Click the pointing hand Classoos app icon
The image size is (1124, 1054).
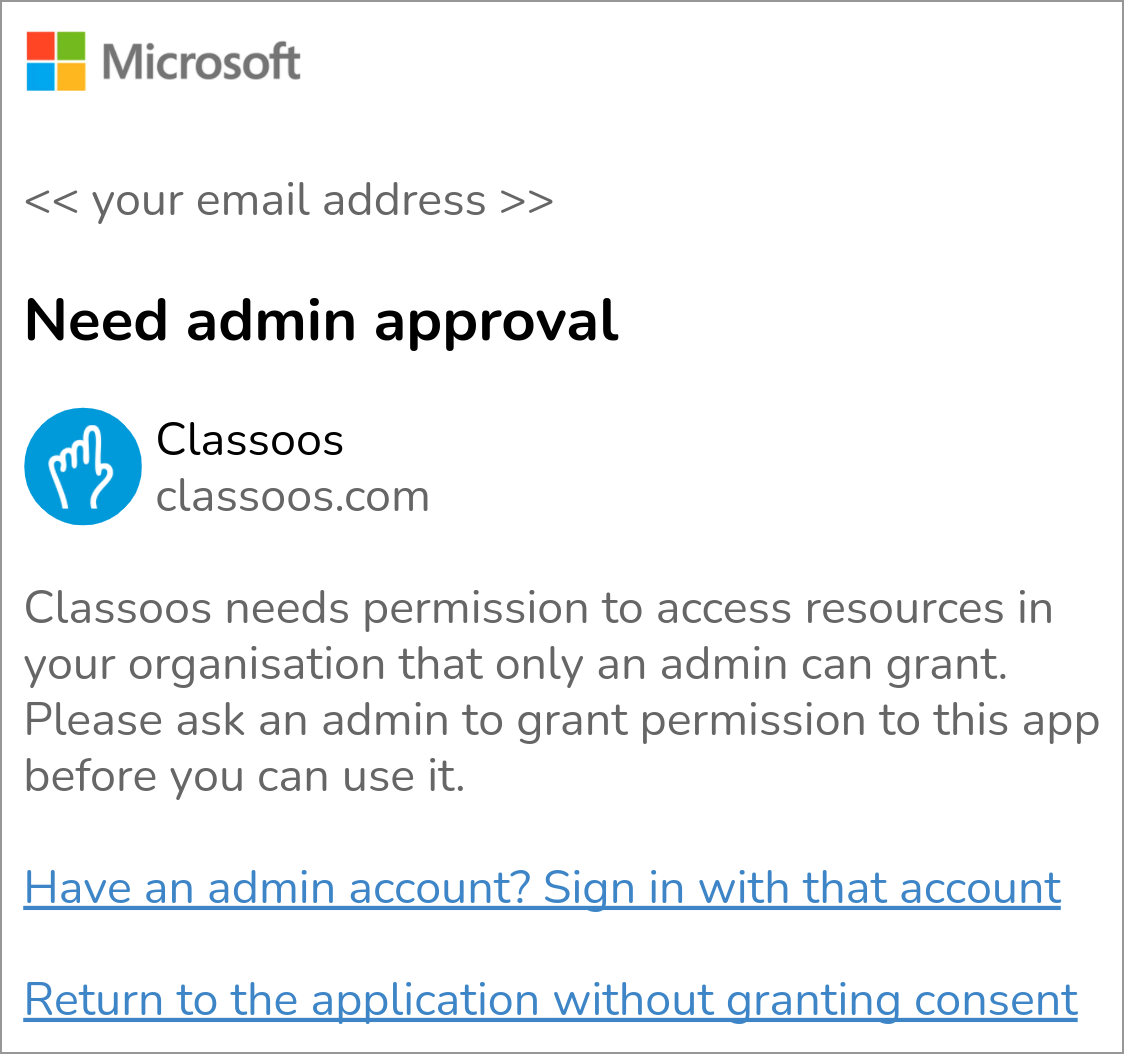pos(83,466)
